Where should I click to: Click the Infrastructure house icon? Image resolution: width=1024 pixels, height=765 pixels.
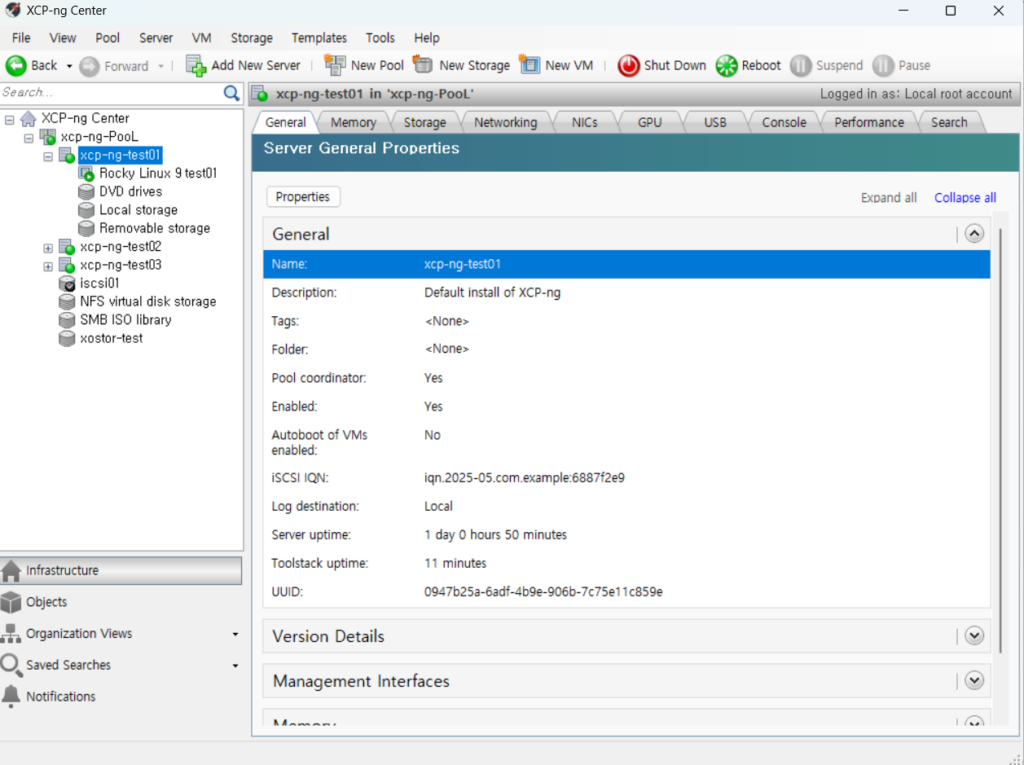point(11,570)
